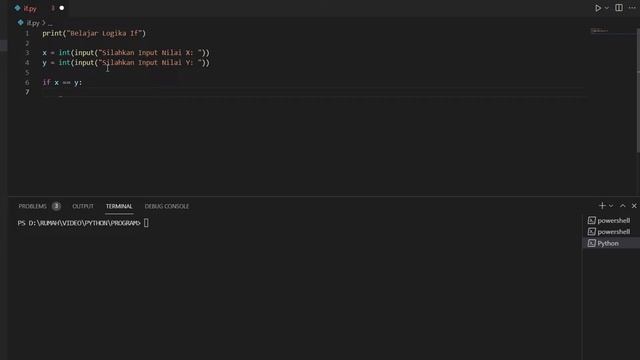The image size is (640, 360).
Task: Select the first powershell terminal
Action: pyautogui.click(x=611, y=220)
